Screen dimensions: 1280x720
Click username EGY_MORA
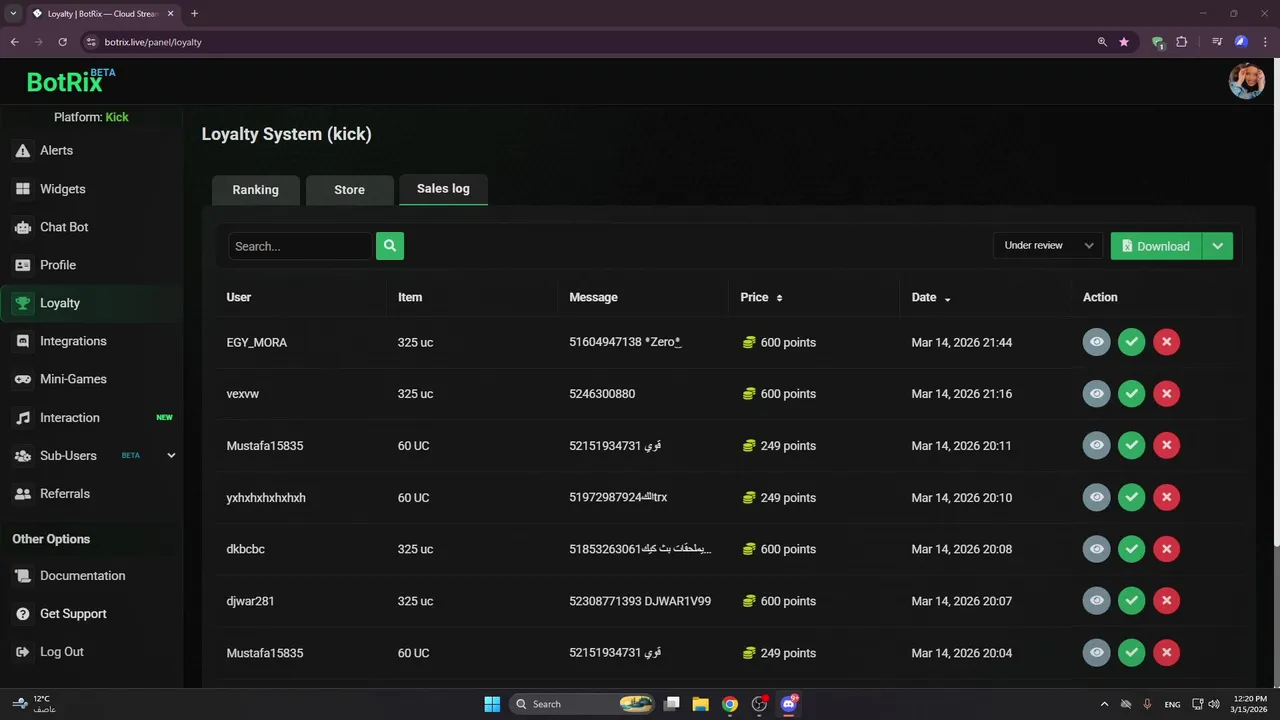(x=256, y=342)
